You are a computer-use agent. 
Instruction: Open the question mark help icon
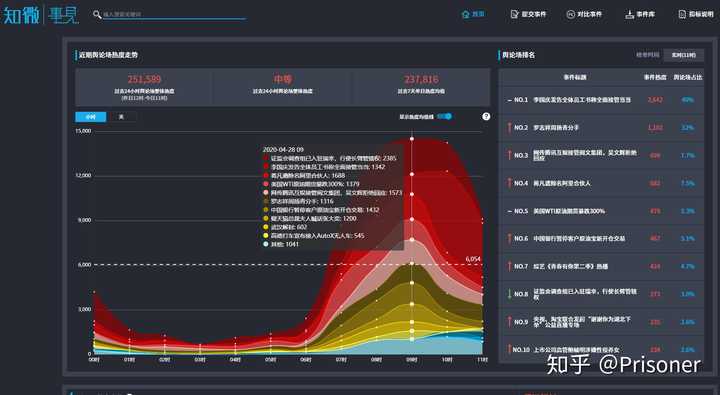click(x=486, y=117)
